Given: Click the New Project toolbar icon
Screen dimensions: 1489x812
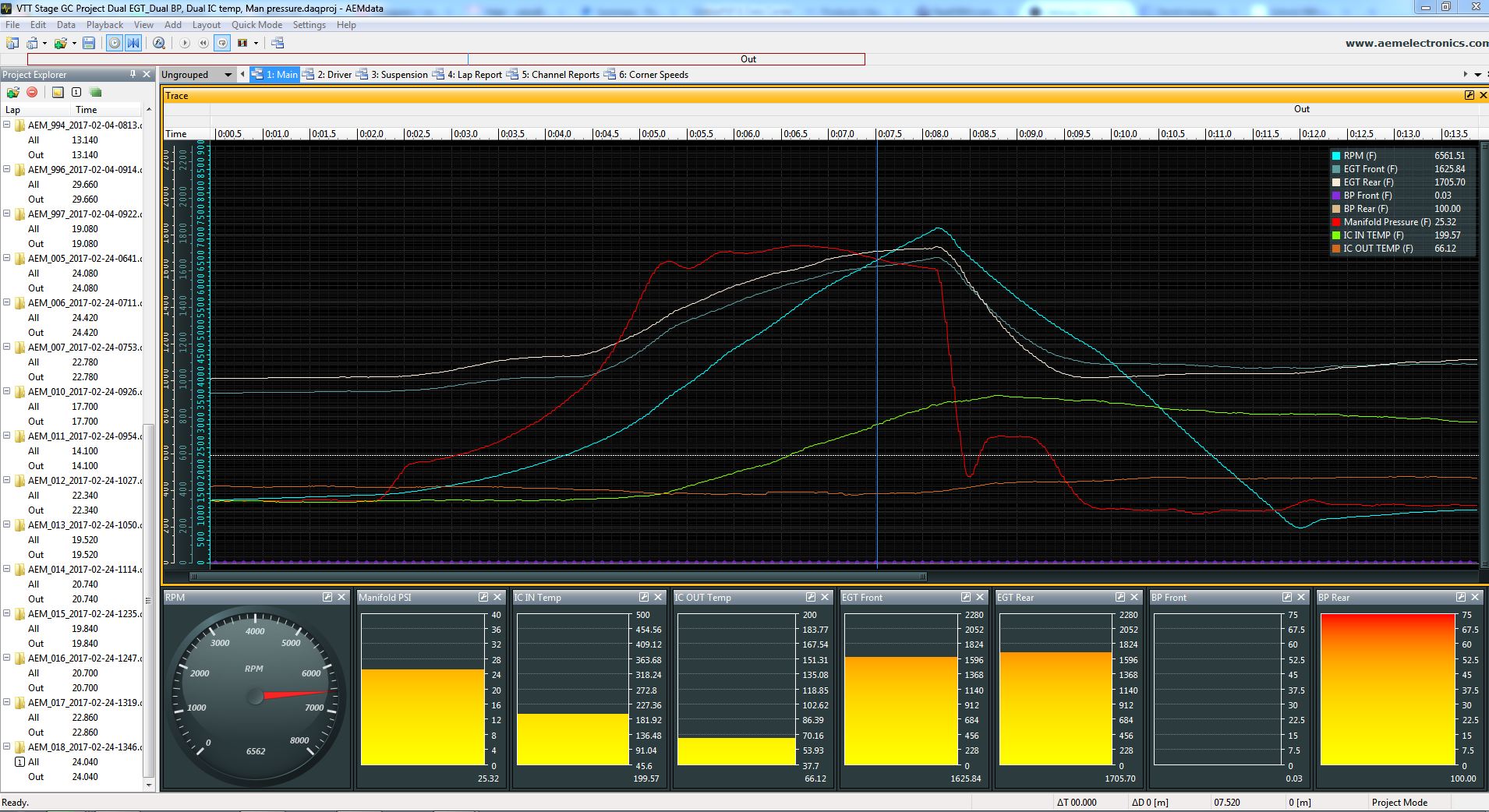Looking at the screenshot, I should click(12, 43).
